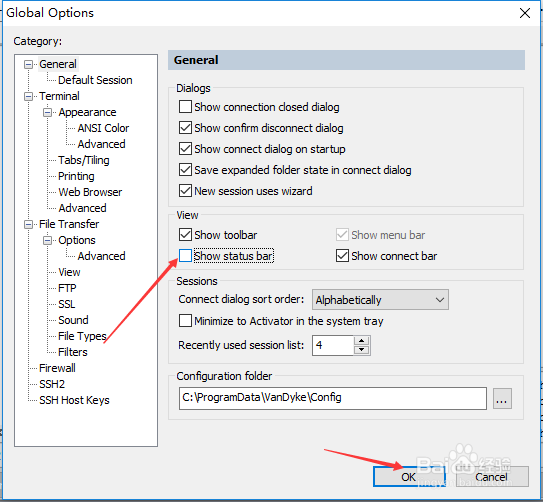The width and height of the screenshot is (543, 502).
Task: Cancel the Global Options dialog
Action: coord(492,477)
